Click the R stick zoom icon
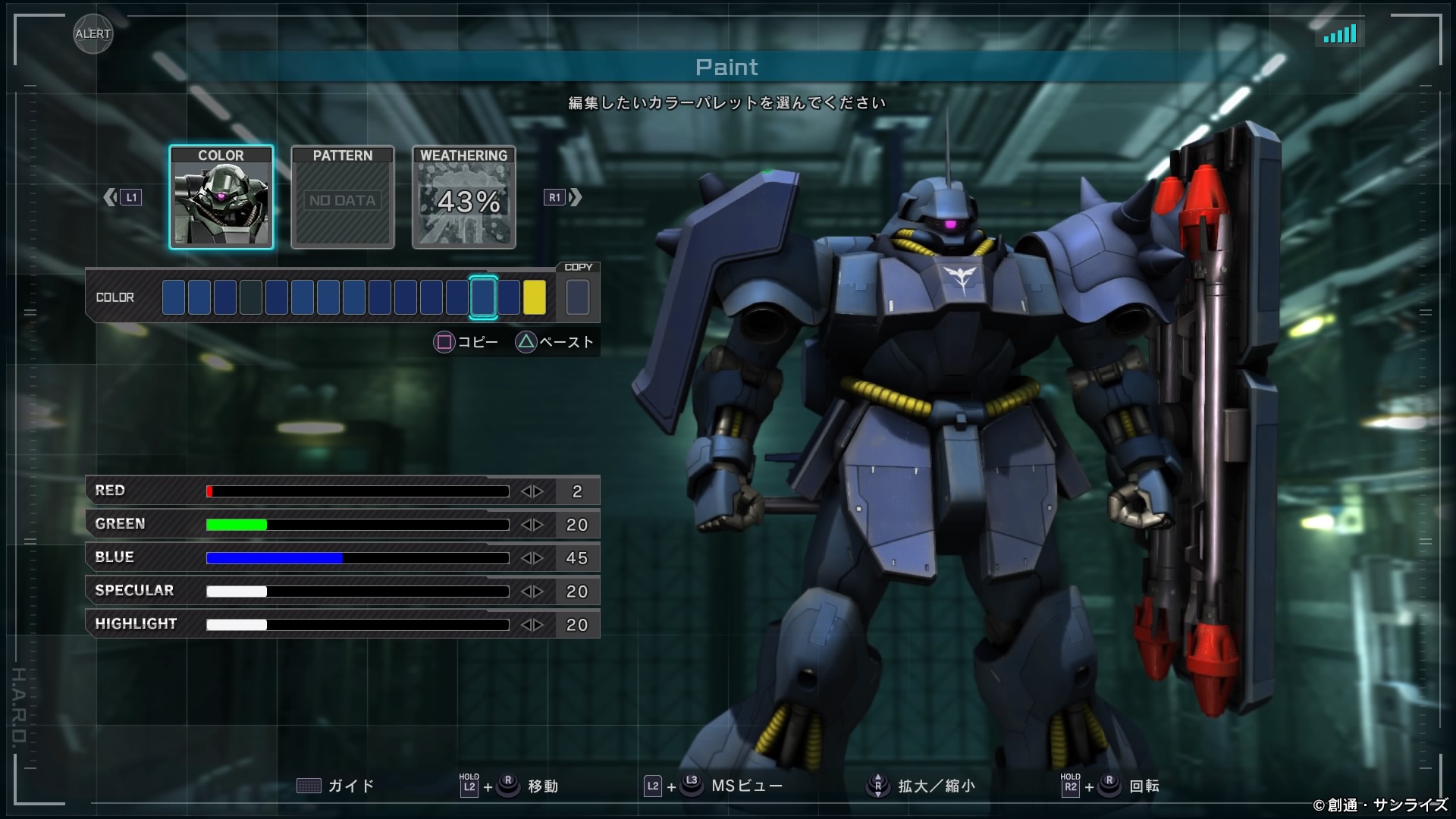Image resolution: width=1456 pixels, height=819 pixels. pos(878,786)
